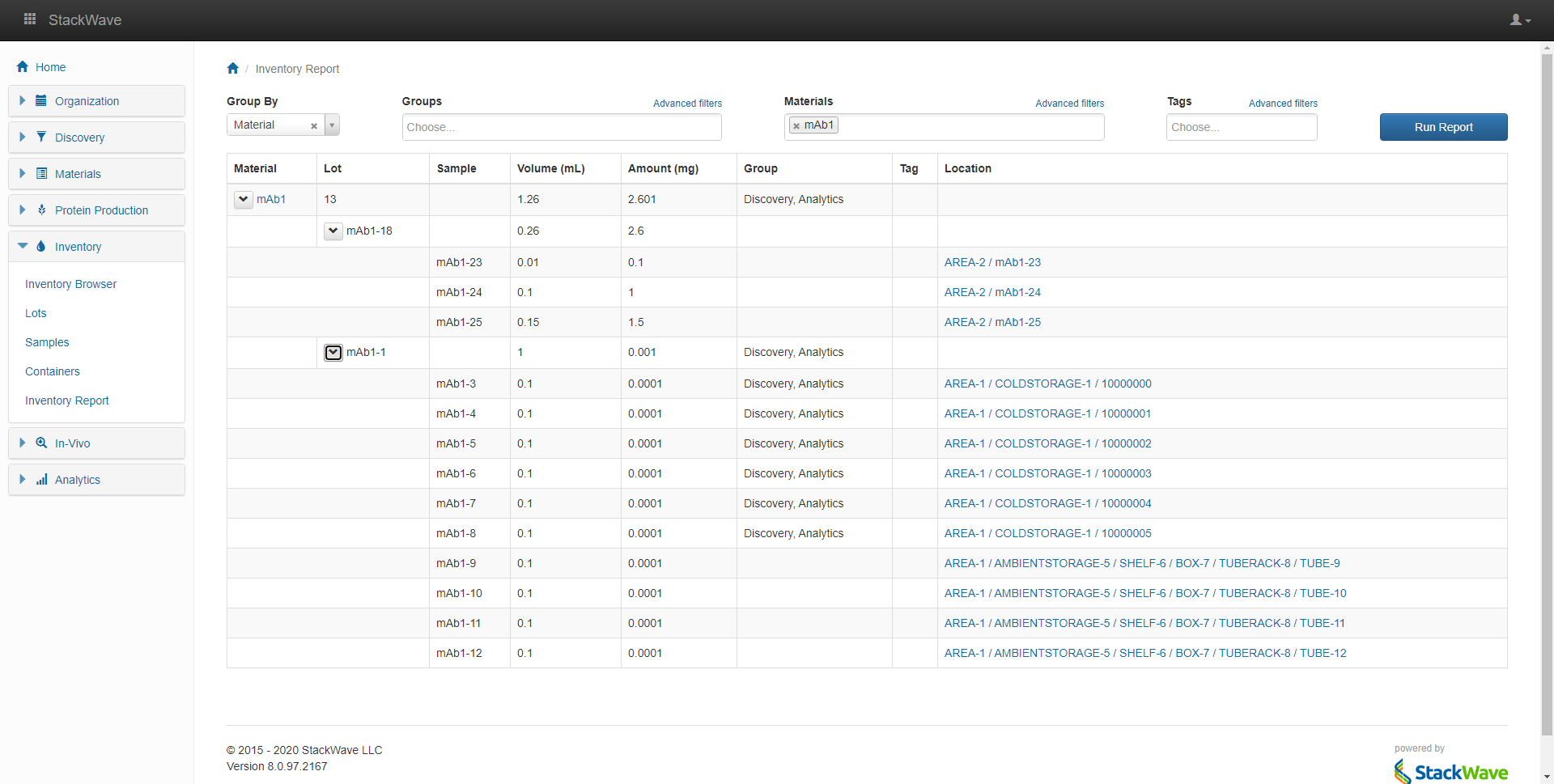Open location link for sample mAb1-23
The width and height of the screenshot is (1554, 784).
click(992, 262)
